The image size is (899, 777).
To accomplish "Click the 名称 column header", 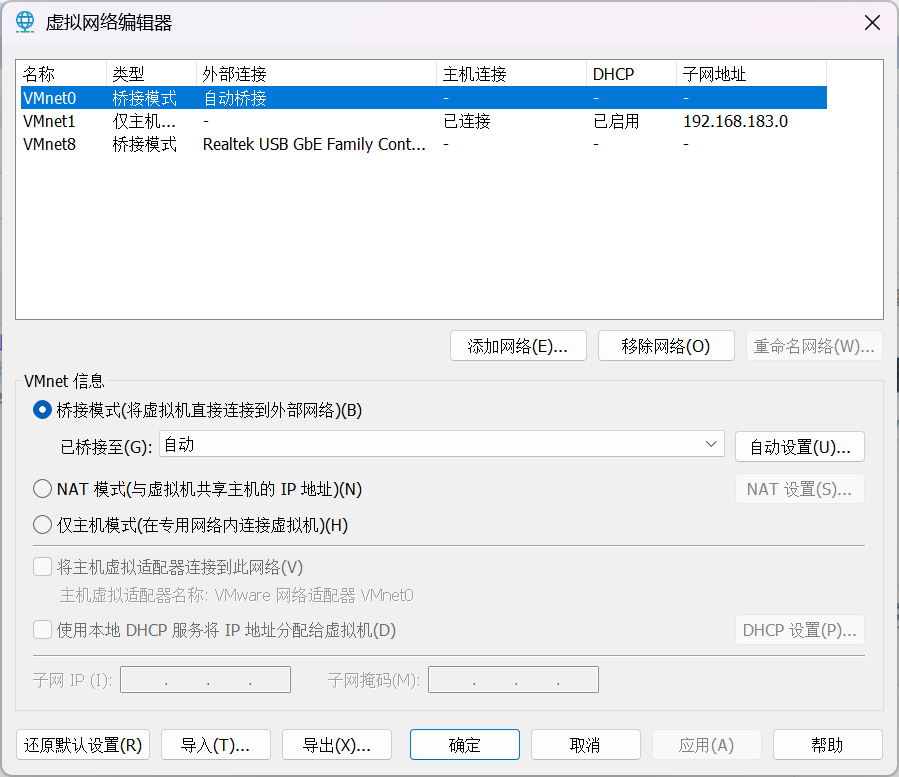I will click(63, 74).
